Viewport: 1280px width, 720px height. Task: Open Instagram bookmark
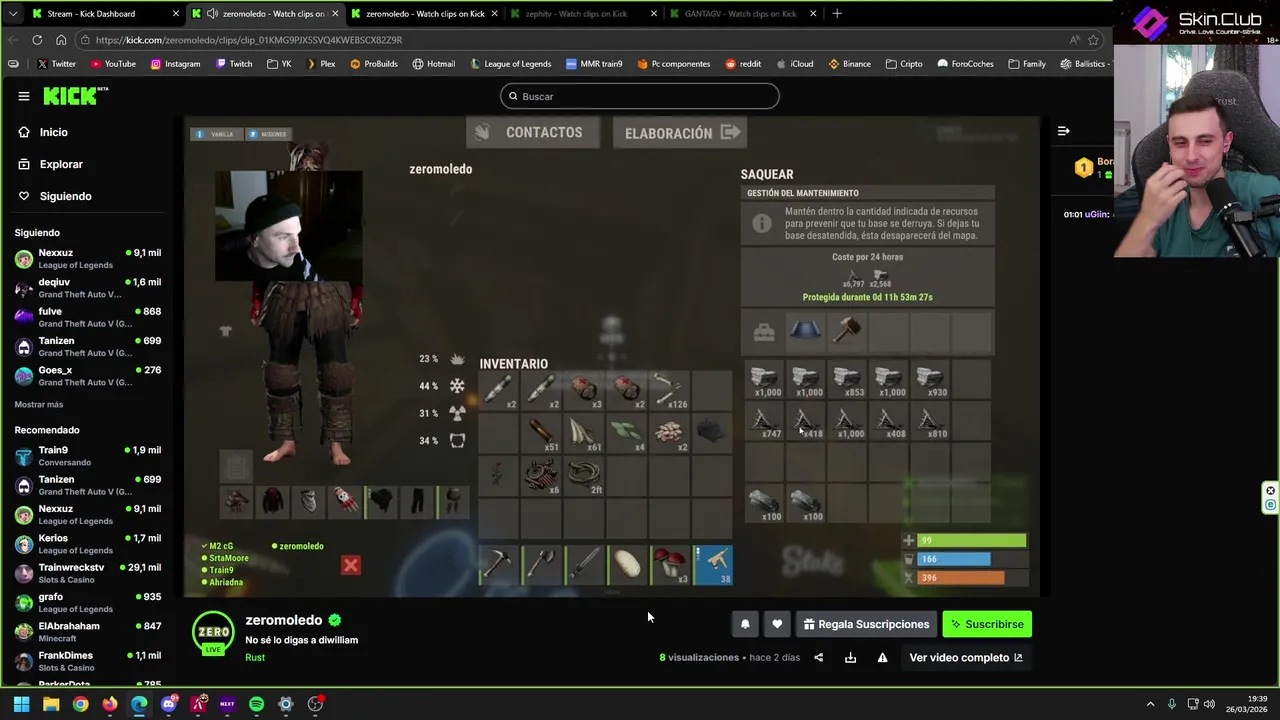175,64
